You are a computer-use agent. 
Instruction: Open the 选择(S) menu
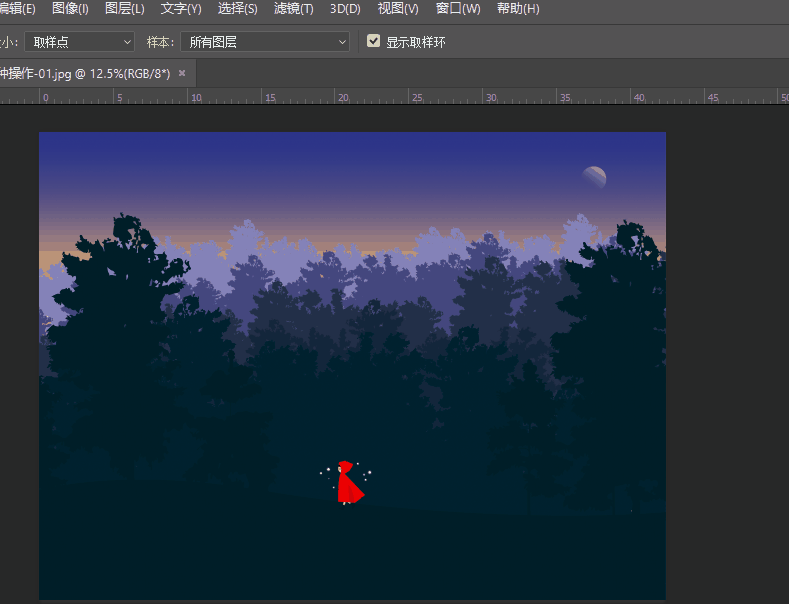click(238, 9)
